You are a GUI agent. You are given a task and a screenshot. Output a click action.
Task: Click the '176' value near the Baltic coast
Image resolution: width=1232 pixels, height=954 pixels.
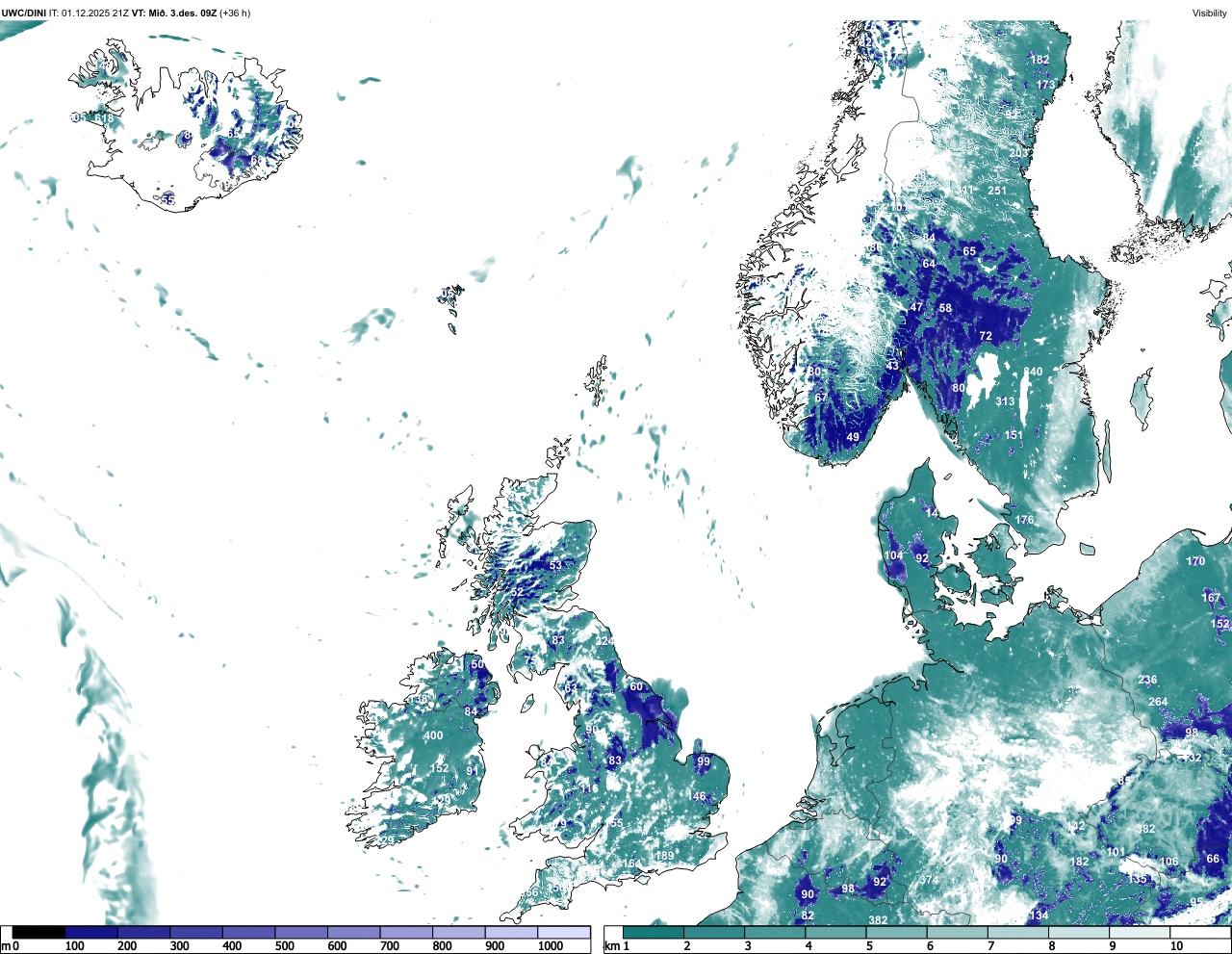pyautogui.click(x=1025, y=520)
